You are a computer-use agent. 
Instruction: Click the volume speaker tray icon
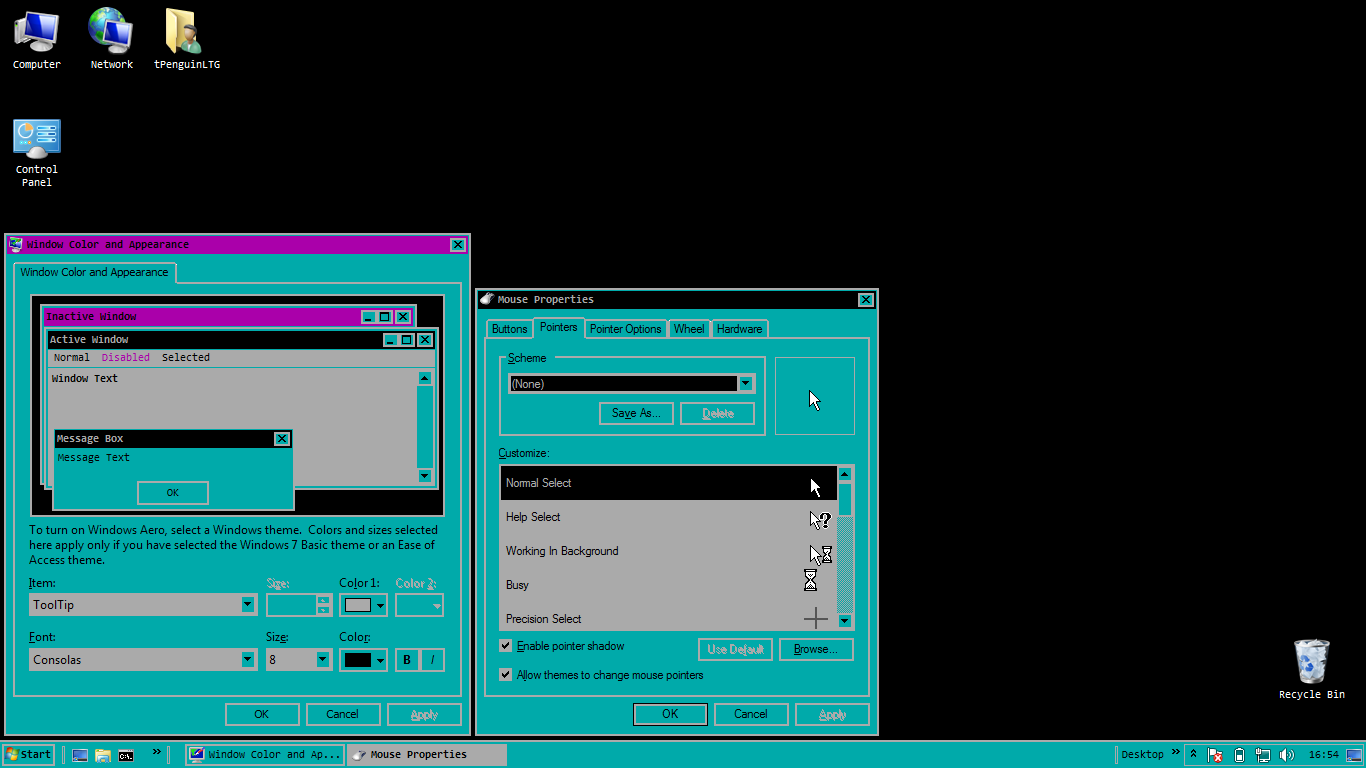coord(1287,755)
